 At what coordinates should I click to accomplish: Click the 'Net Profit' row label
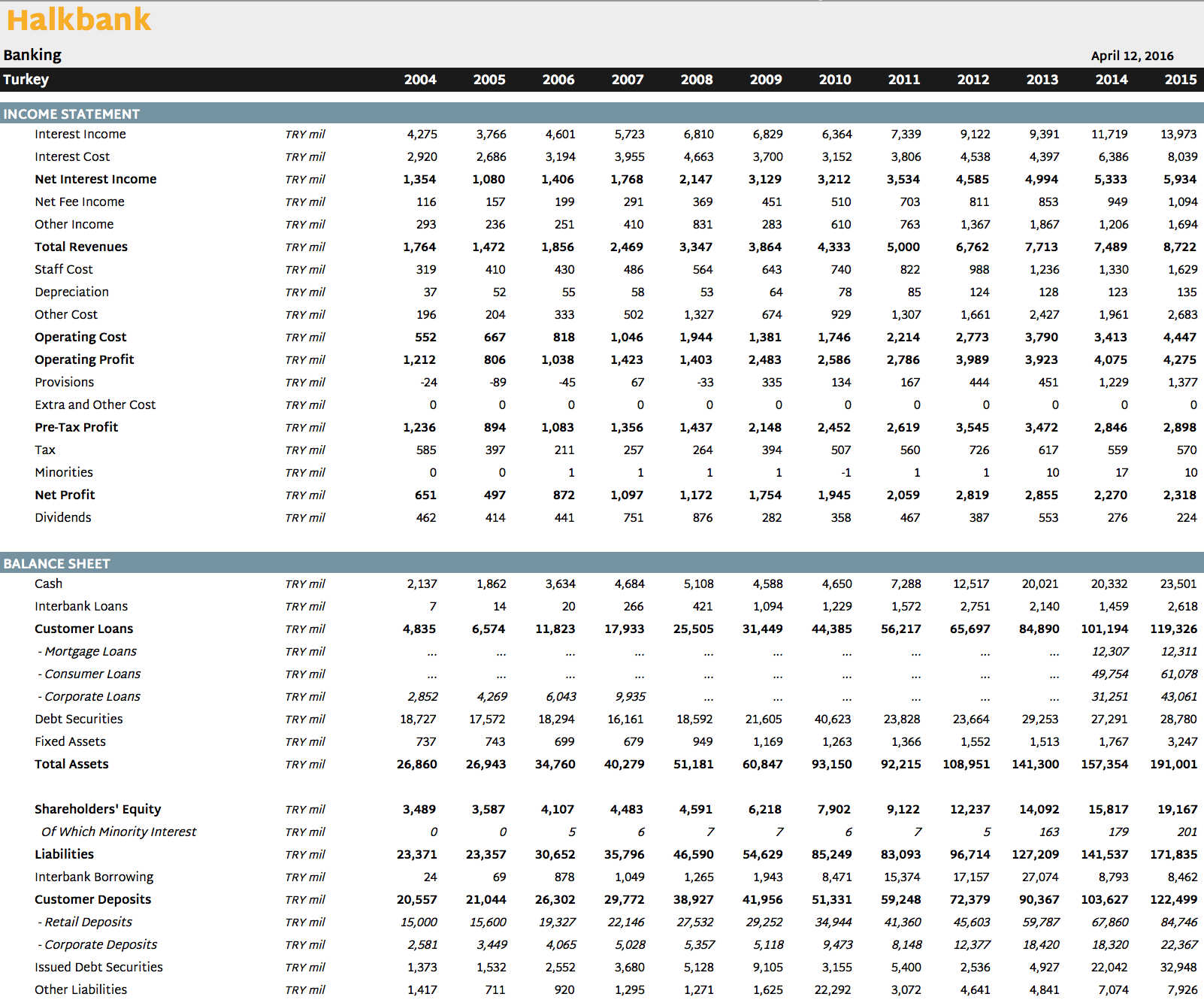click(65, 495)
